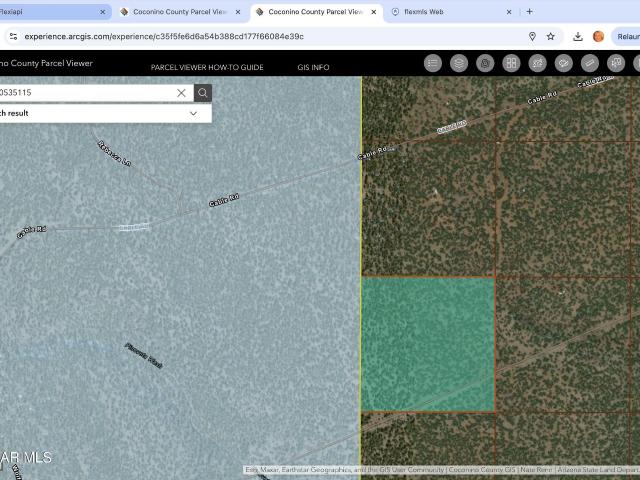Open the GIS INFO link
This screenshot has width=640, height=480.
(x=313, y=67)
